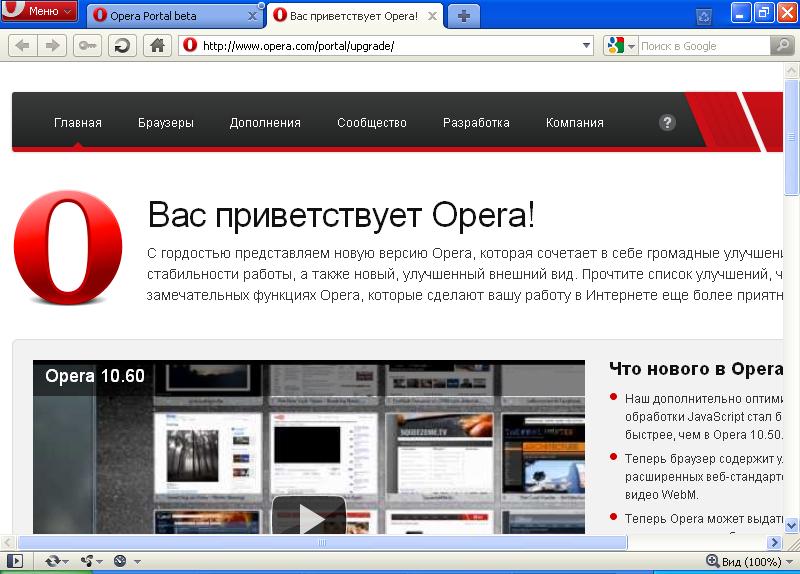The image size is (800, 574).
Task: Expand the Opera Link sync dropdown arrow
Action: tap(65, 562)
